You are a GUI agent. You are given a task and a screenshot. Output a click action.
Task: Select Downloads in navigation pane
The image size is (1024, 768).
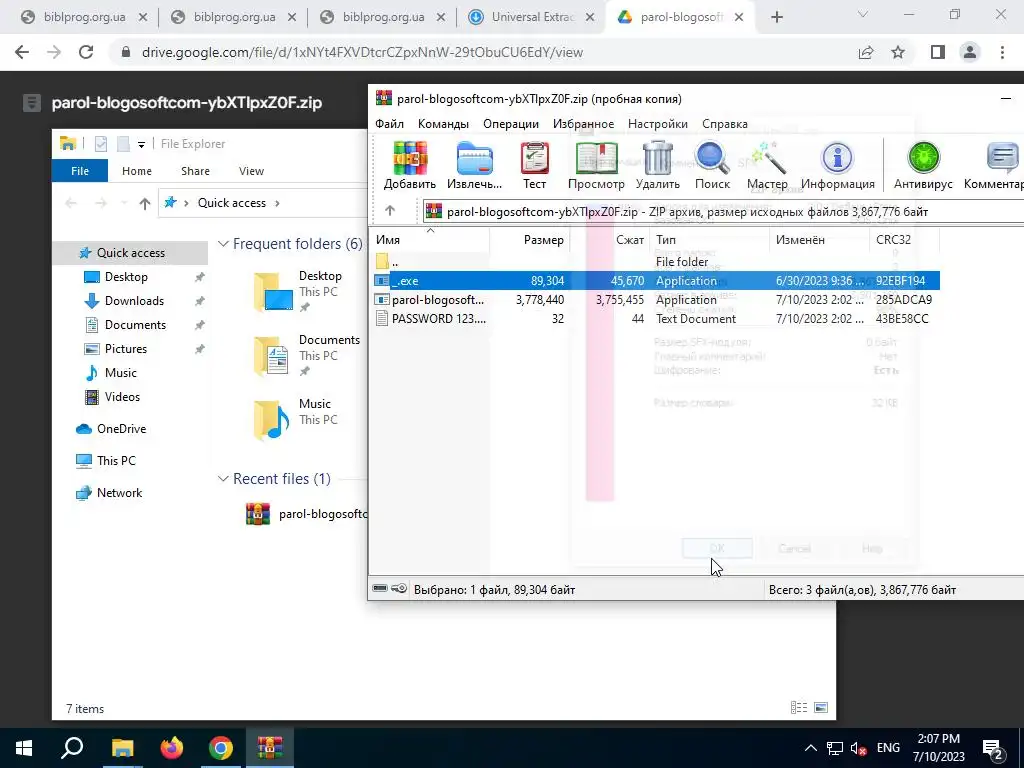tap(134, 301)
